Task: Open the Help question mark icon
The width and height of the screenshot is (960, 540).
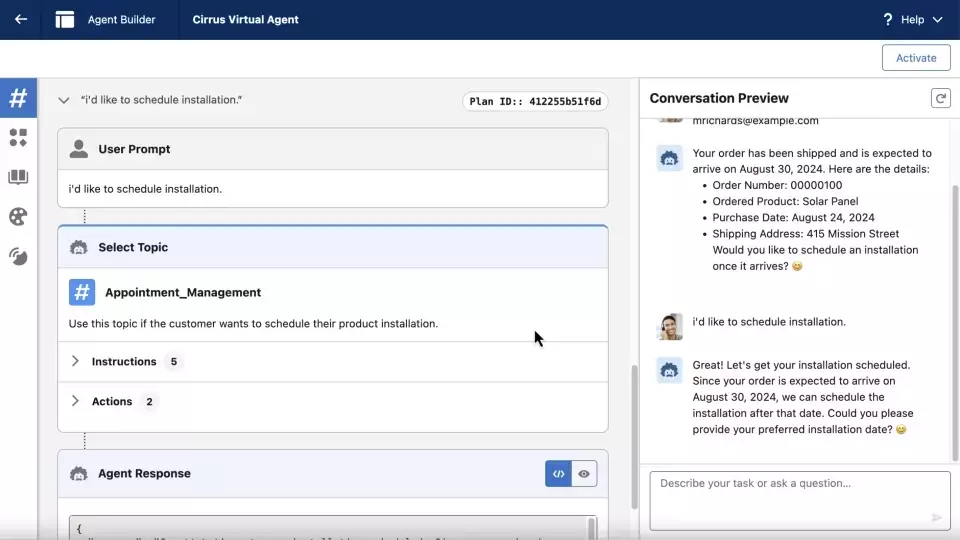Action: [887, 20]
